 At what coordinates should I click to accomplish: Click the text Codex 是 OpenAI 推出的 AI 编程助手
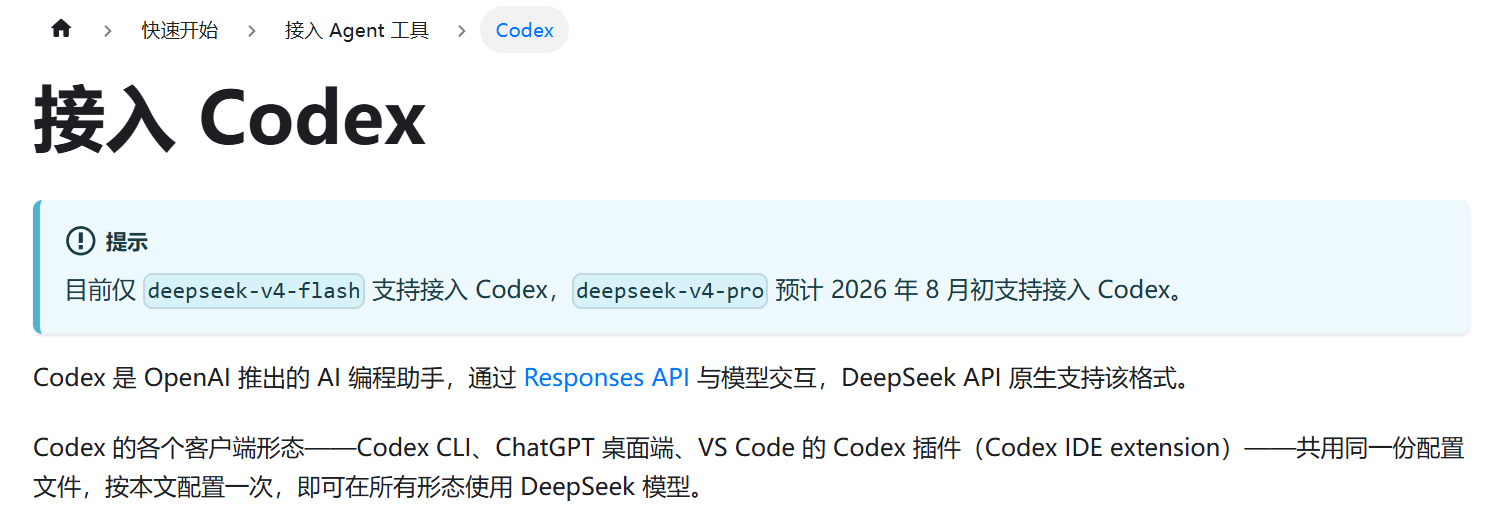(238, 378)
